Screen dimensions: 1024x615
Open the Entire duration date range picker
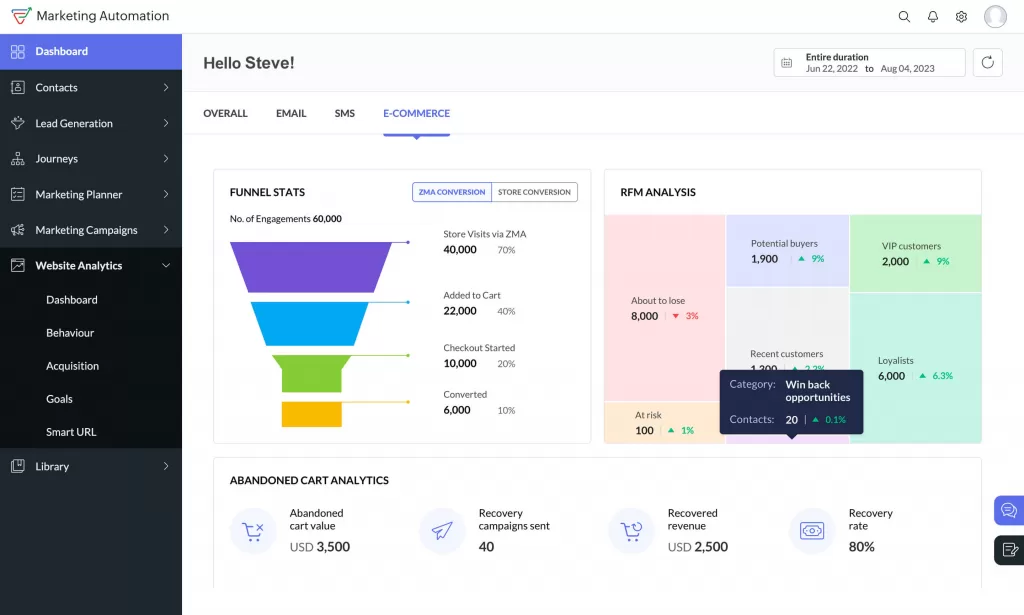(868, 62)
